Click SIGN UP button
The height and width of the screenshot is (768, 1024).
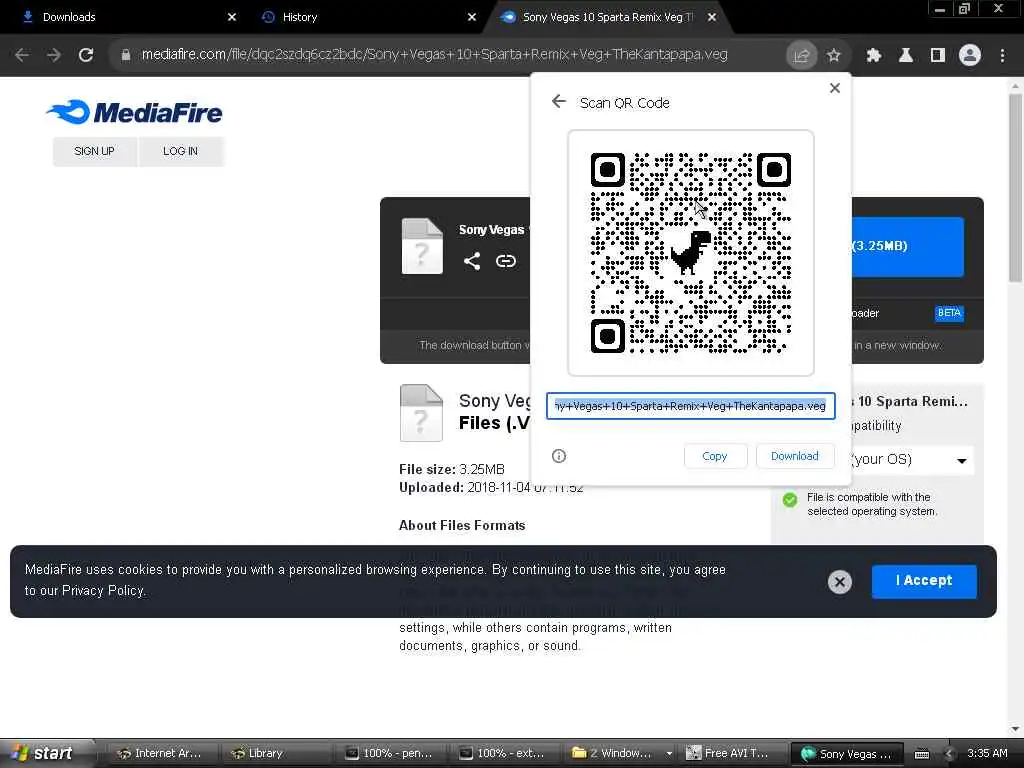tap(95, 152)
